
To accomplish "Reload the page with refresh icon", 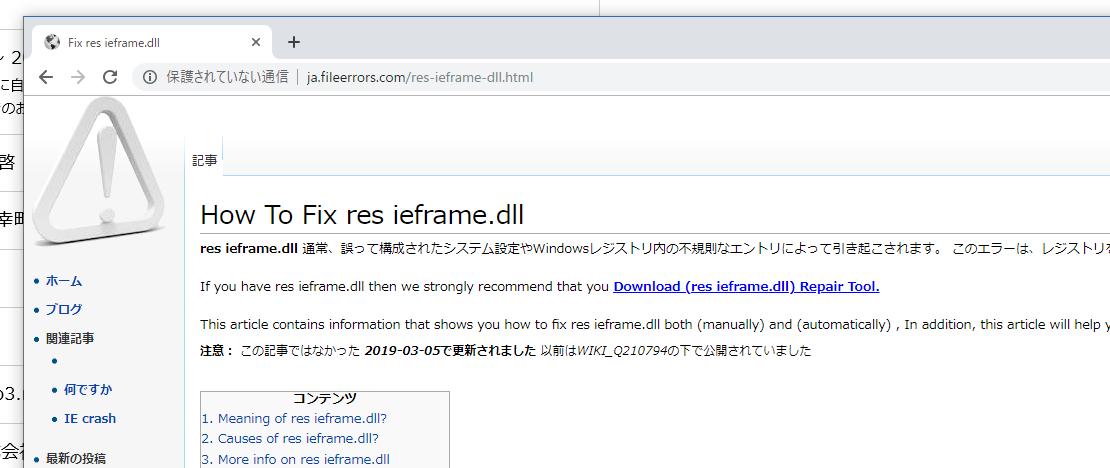I will [110, 77].
